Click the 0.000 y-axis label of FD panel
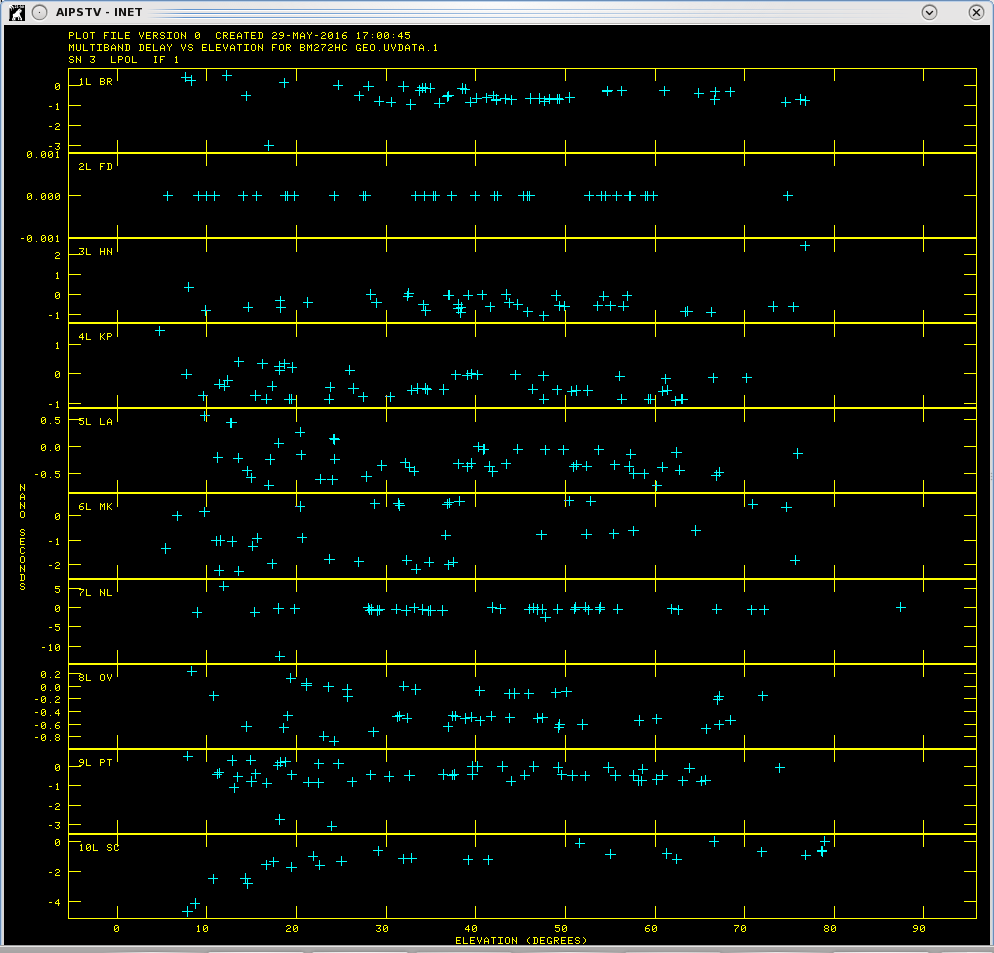The width and height of the screenshot is (994, 953). point(44,197)
